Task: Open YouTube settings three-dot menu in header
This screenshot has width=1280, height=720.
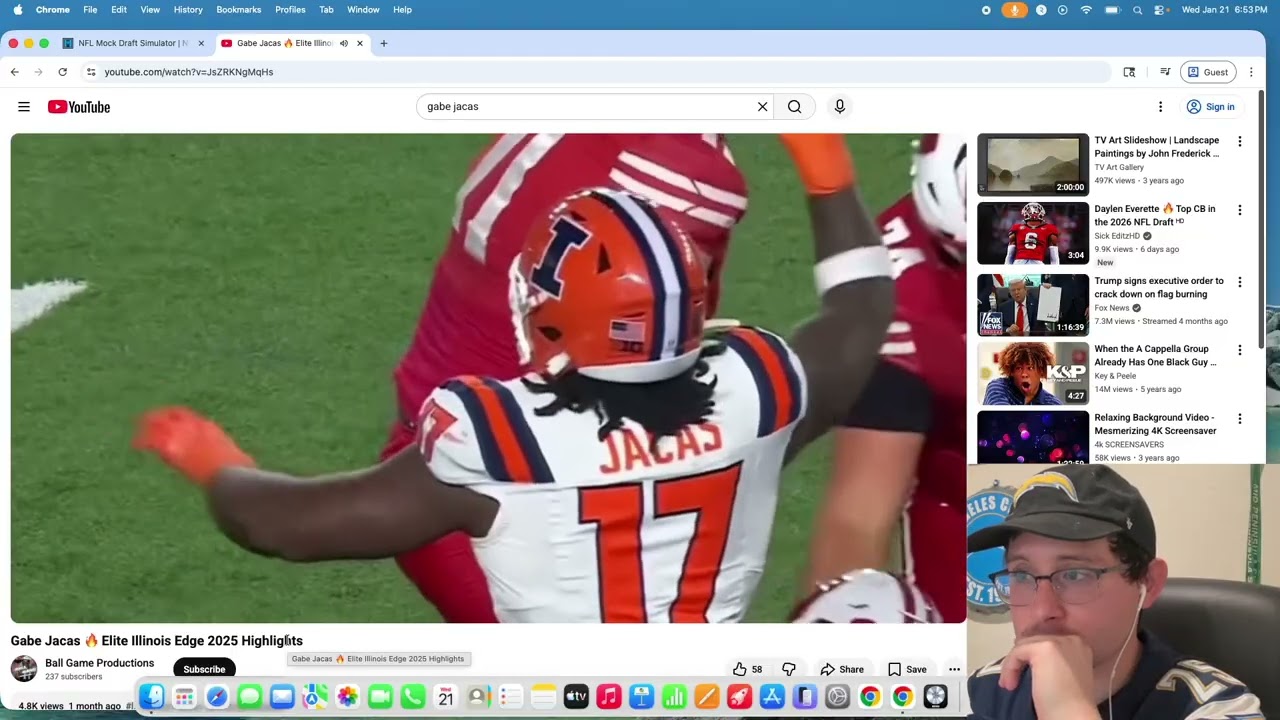Action: (1160, 107)
